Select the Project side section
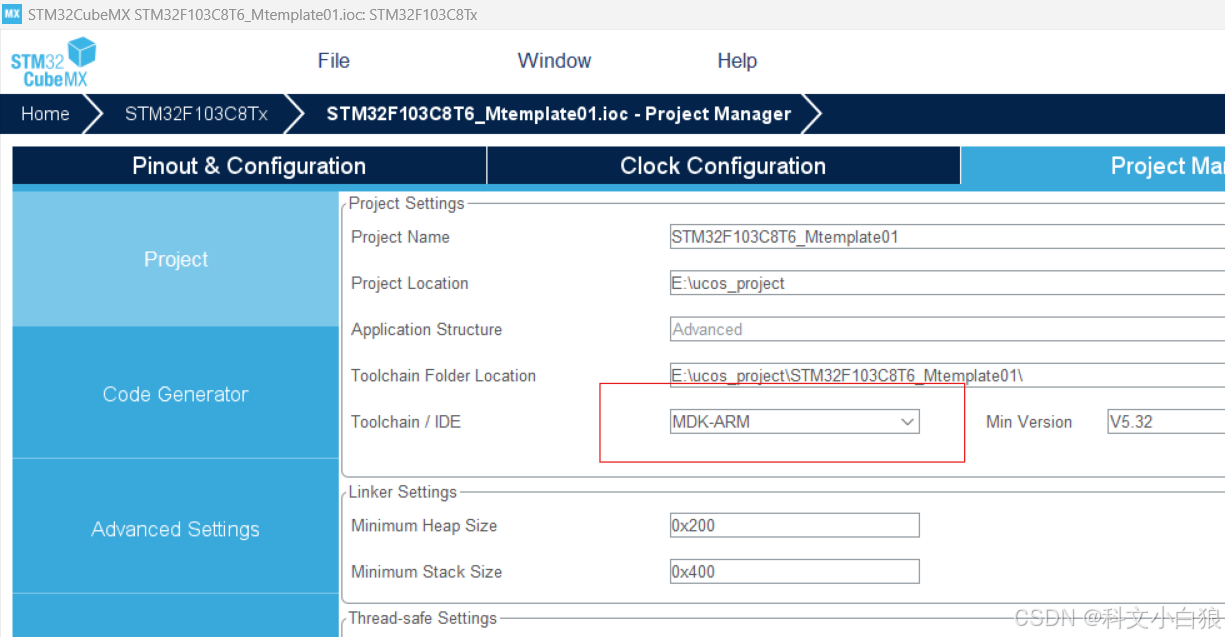Viewport: 1225px width, 637px height. tap(176, 259)
